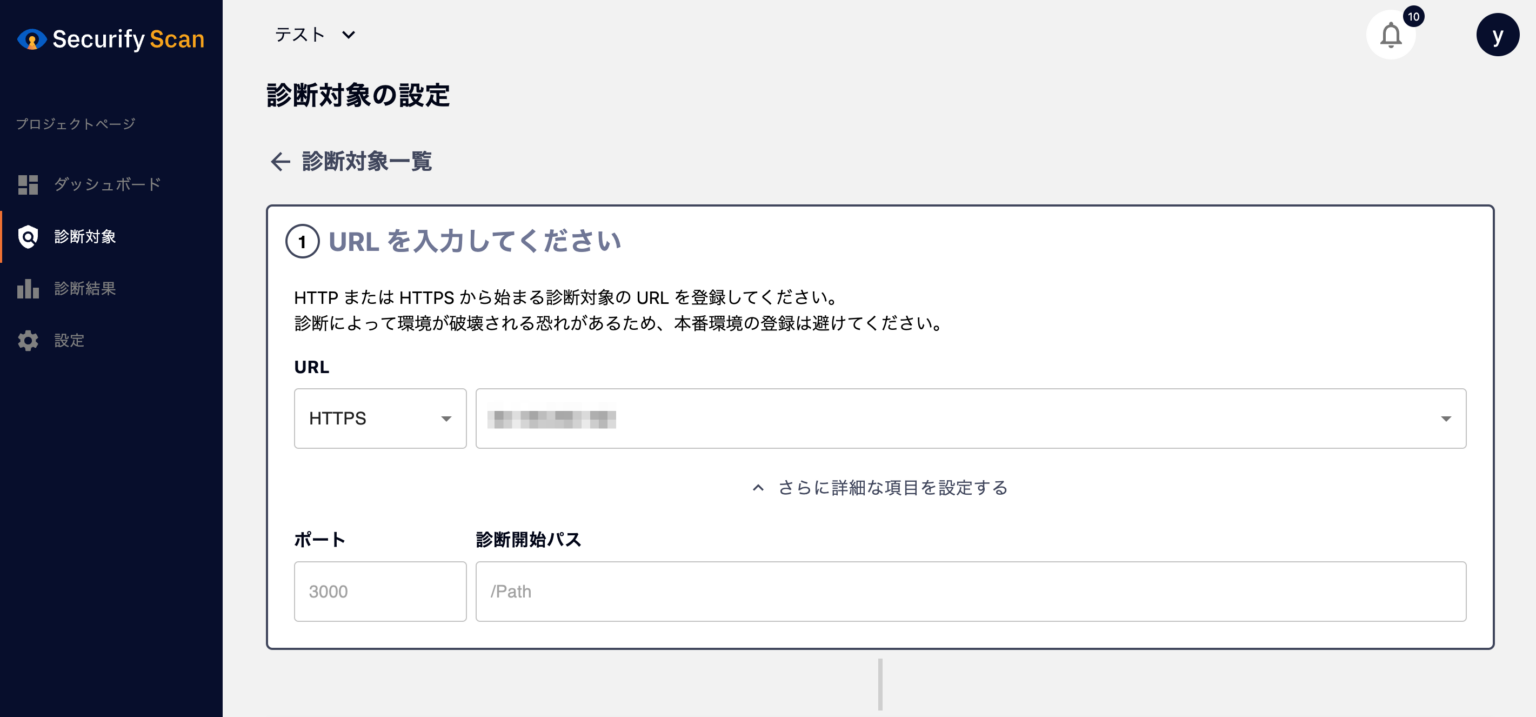
Task: Select the 診断対象 sidebar icon
Action: click(x=27, y=236)
